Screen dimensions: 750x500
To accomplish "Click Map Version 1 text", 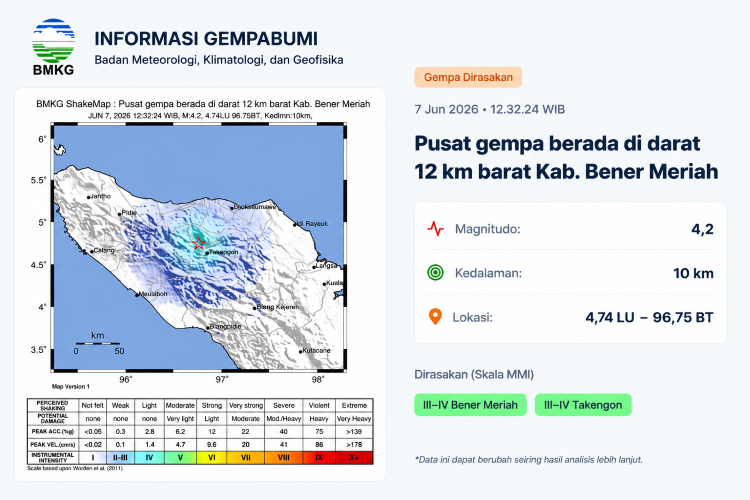I will coord(71,386).
